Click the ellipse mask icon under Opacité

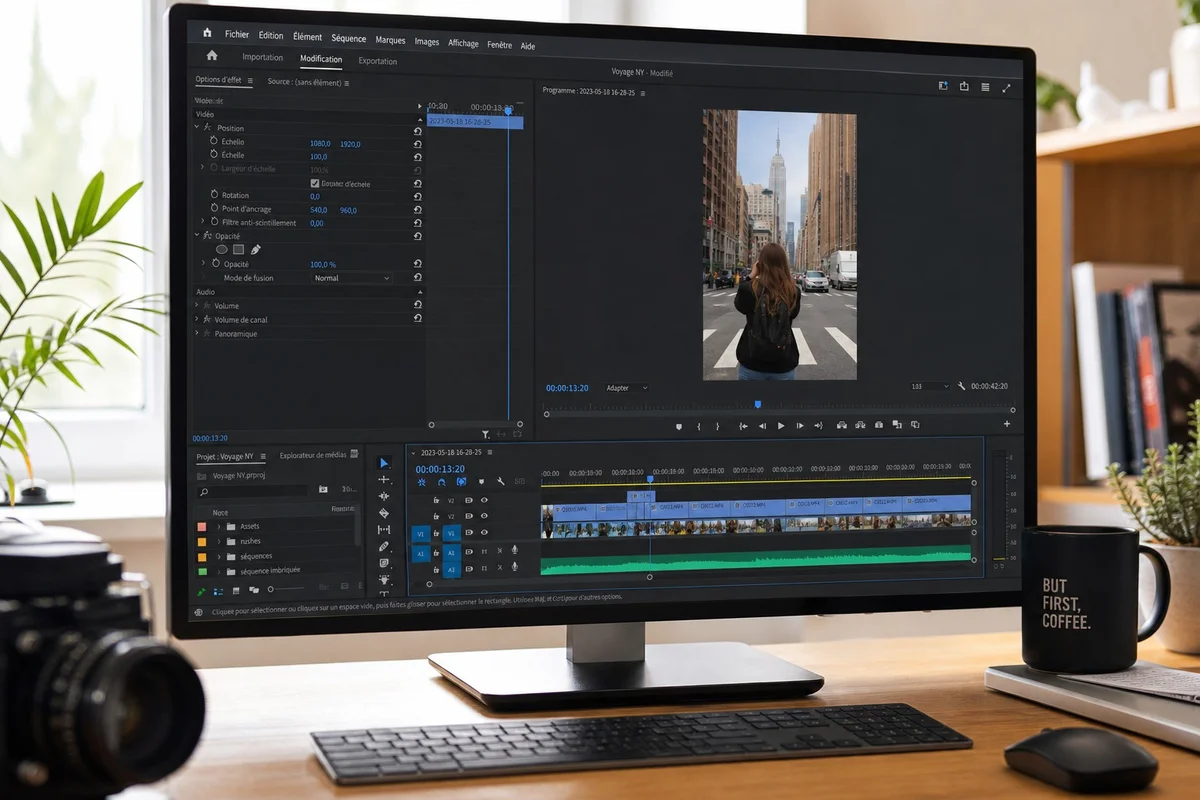coord(222,249)
